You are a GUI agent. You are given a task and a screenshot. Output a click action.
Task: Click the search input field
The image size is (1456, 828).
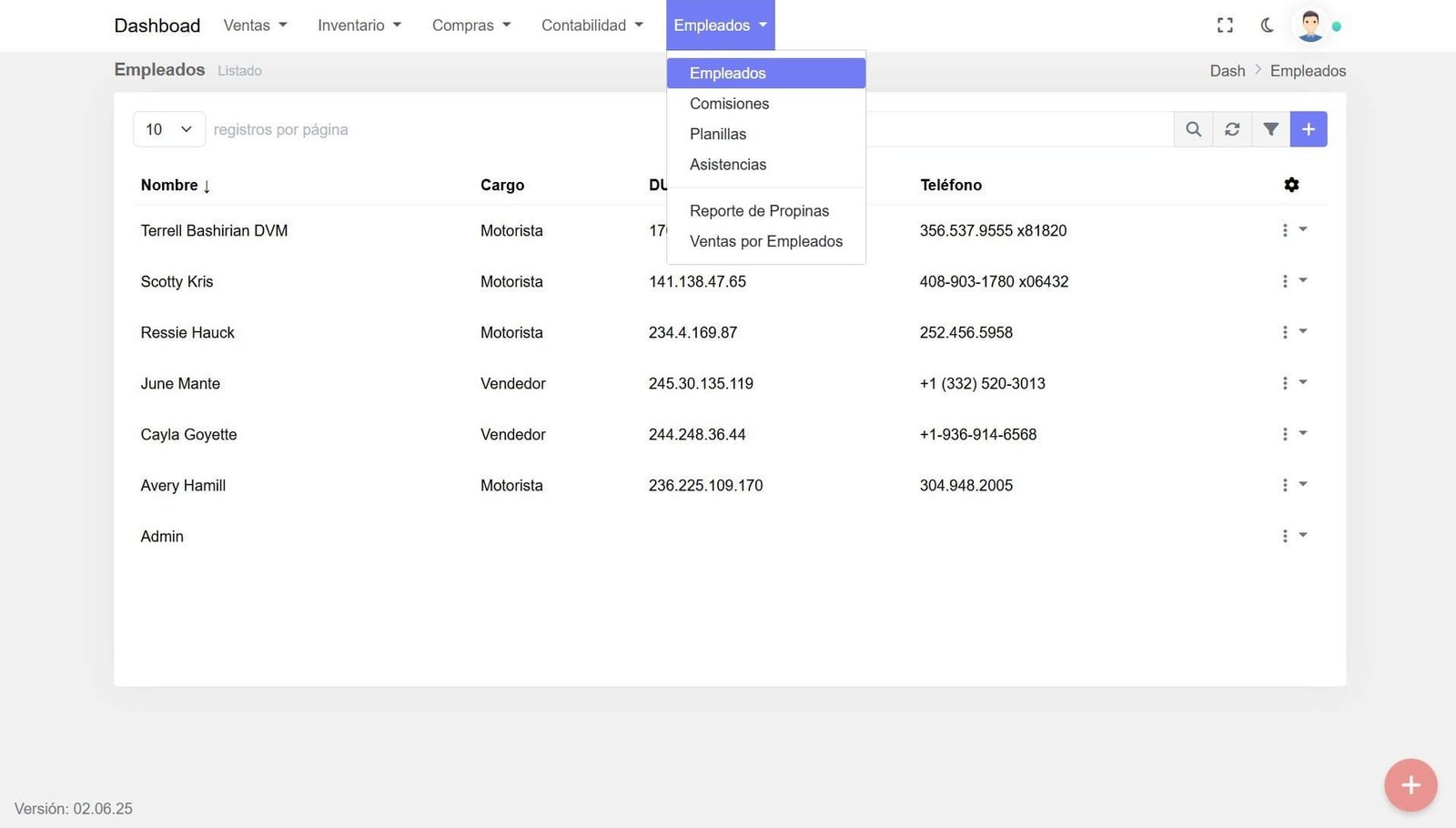[1017, 129]
